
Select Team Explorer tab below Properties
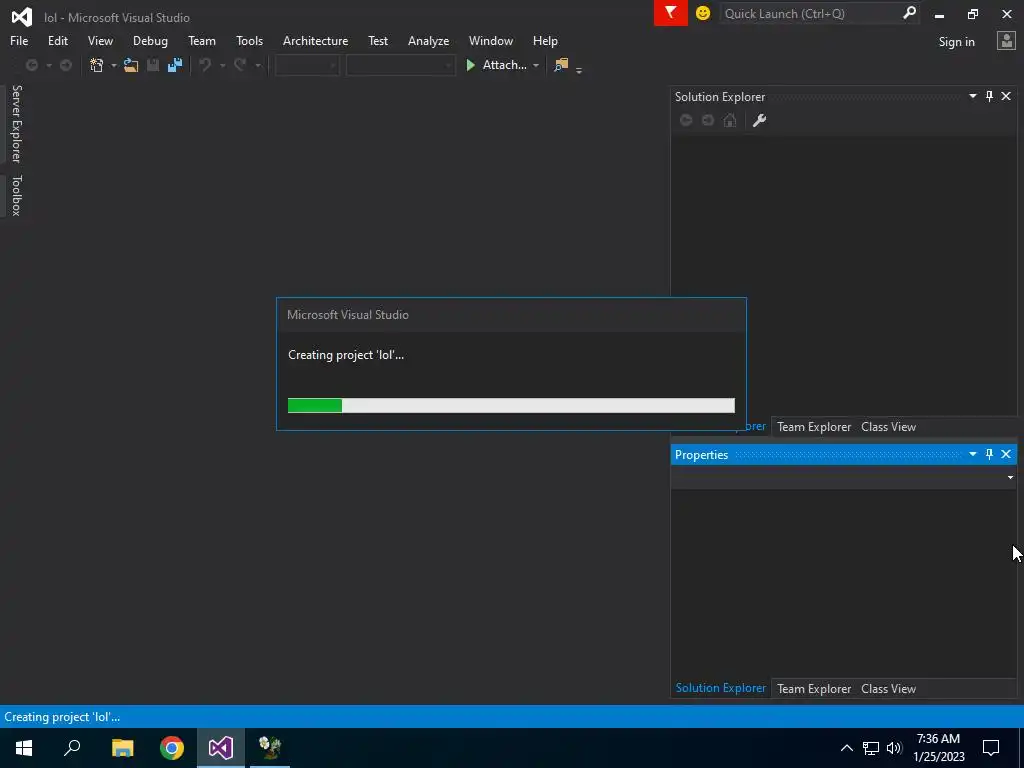coord(814,688)
